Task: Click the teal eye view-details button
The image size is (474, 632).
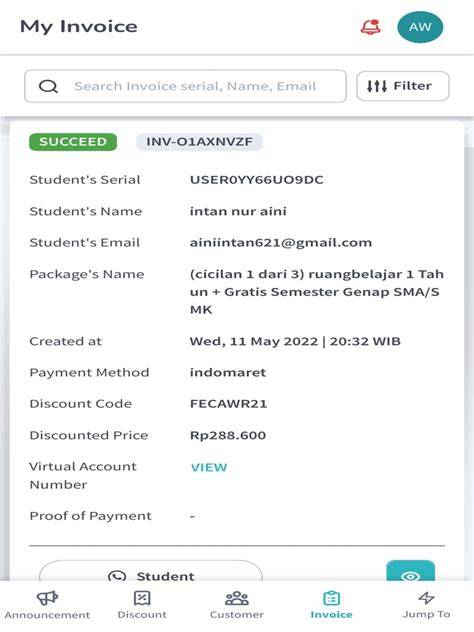Action: click(x=410, y=571)
